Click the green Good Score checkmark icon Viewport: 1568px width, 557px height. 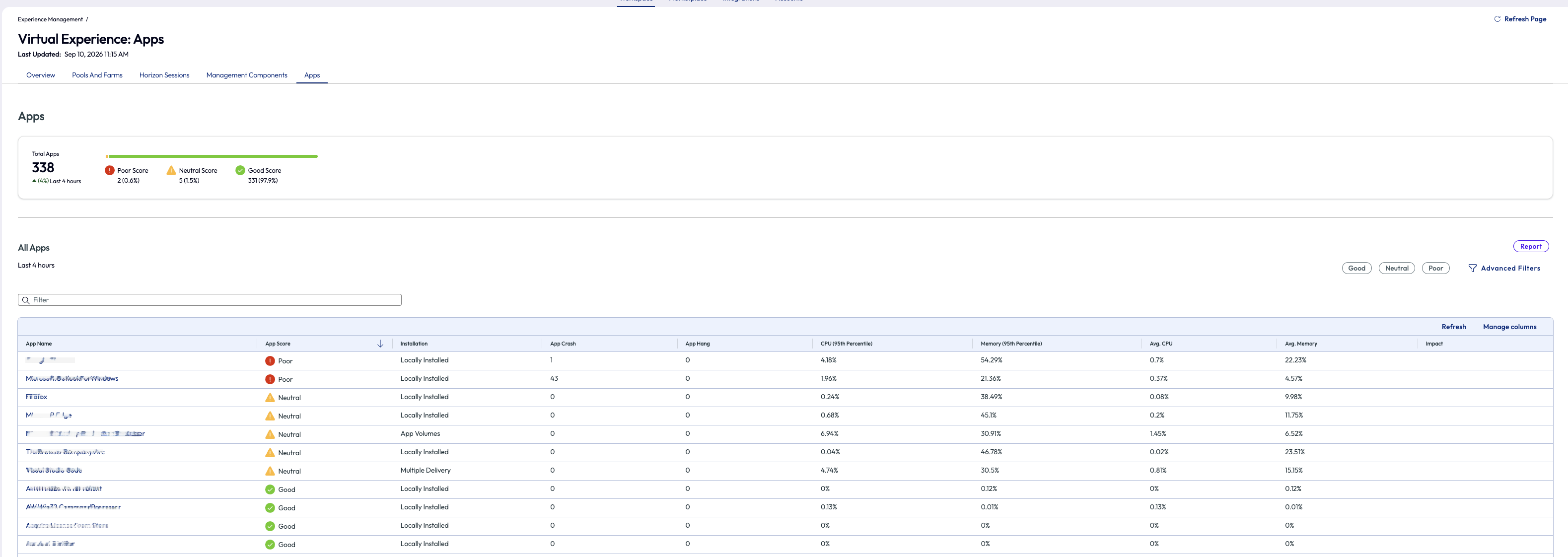pyautogui.click(x=240, y=170)
